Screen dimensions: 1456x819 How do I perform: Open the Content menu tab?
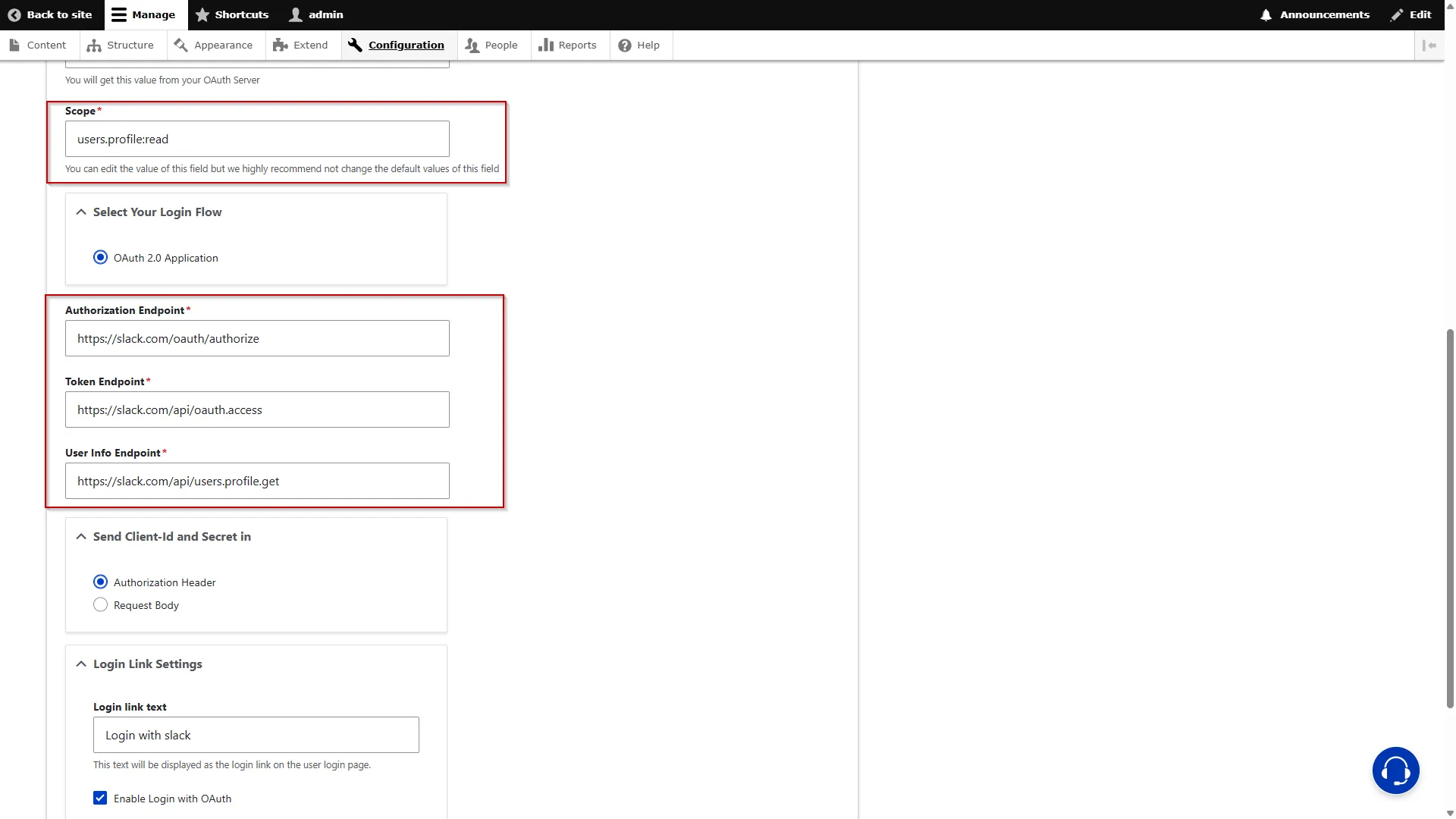click(x=39, y=45)
